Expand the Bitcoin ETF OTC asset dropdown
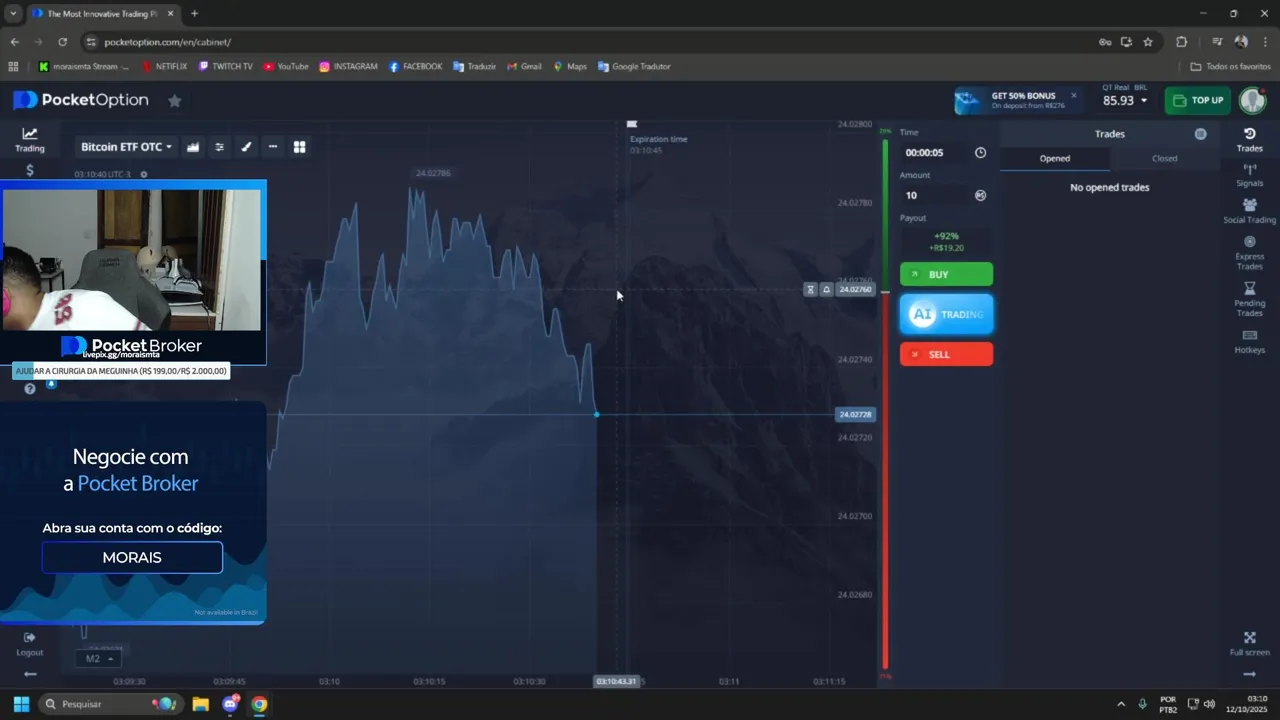The image size is (1280, 720). pyautogui.click(x=126, y=147)
